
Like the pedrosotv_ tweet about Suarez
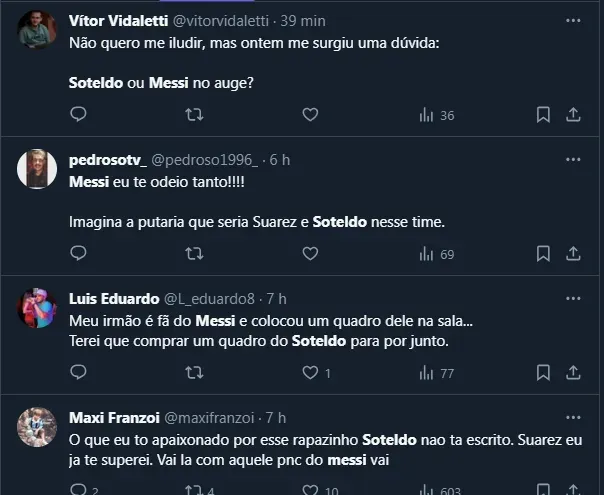pyautogui.click(x=310, y=254)
